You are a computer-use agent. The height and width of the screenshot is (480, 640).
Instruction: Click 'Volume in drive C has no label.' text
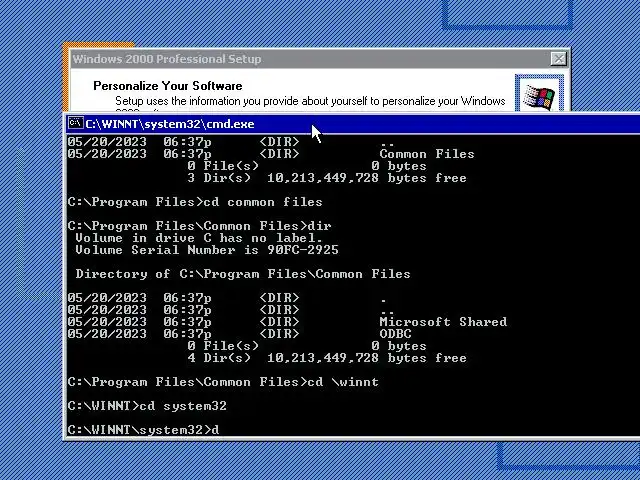coord(199,238)
